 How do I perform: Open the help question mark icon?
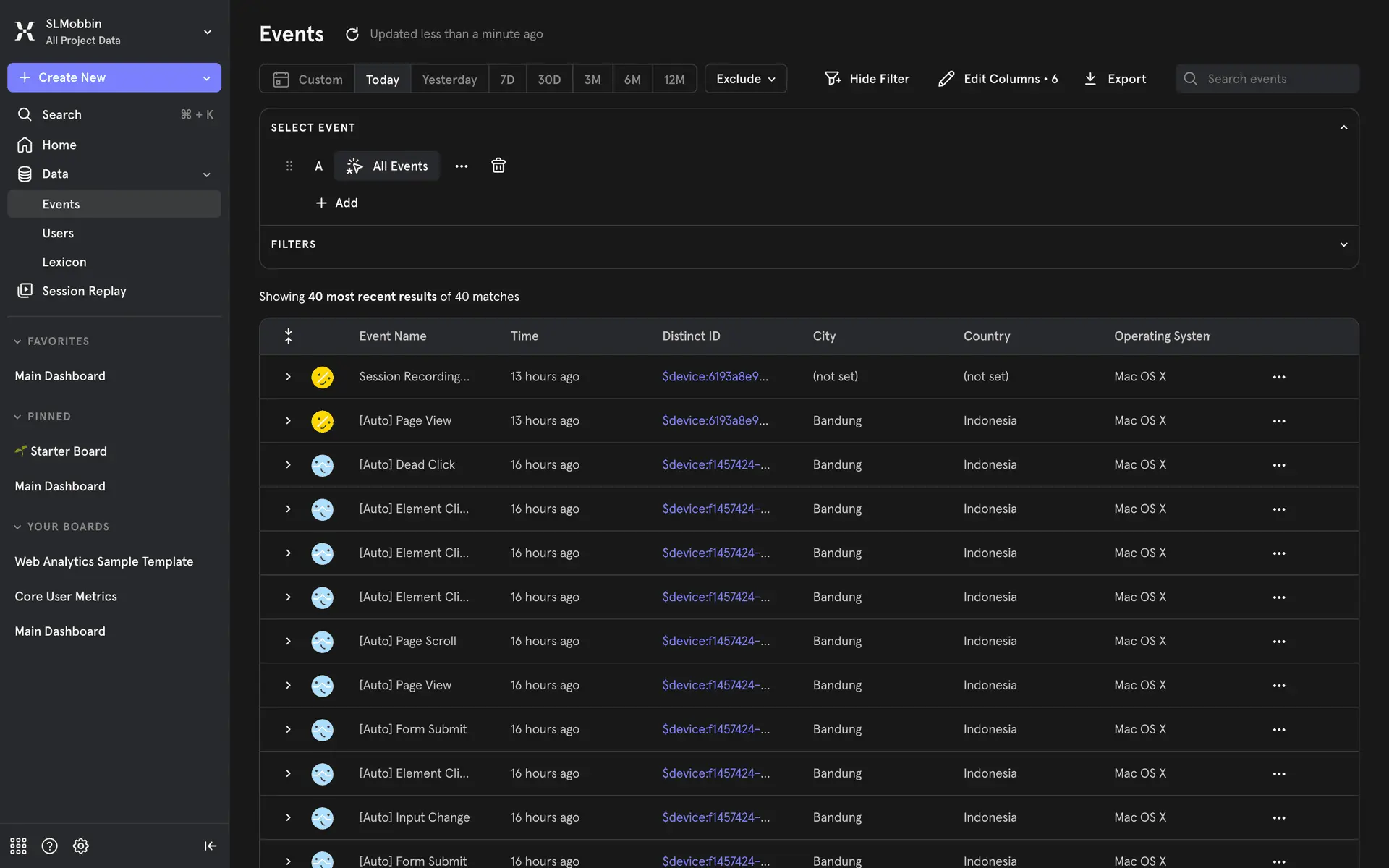pyautogui.click(x=49, y=846)
